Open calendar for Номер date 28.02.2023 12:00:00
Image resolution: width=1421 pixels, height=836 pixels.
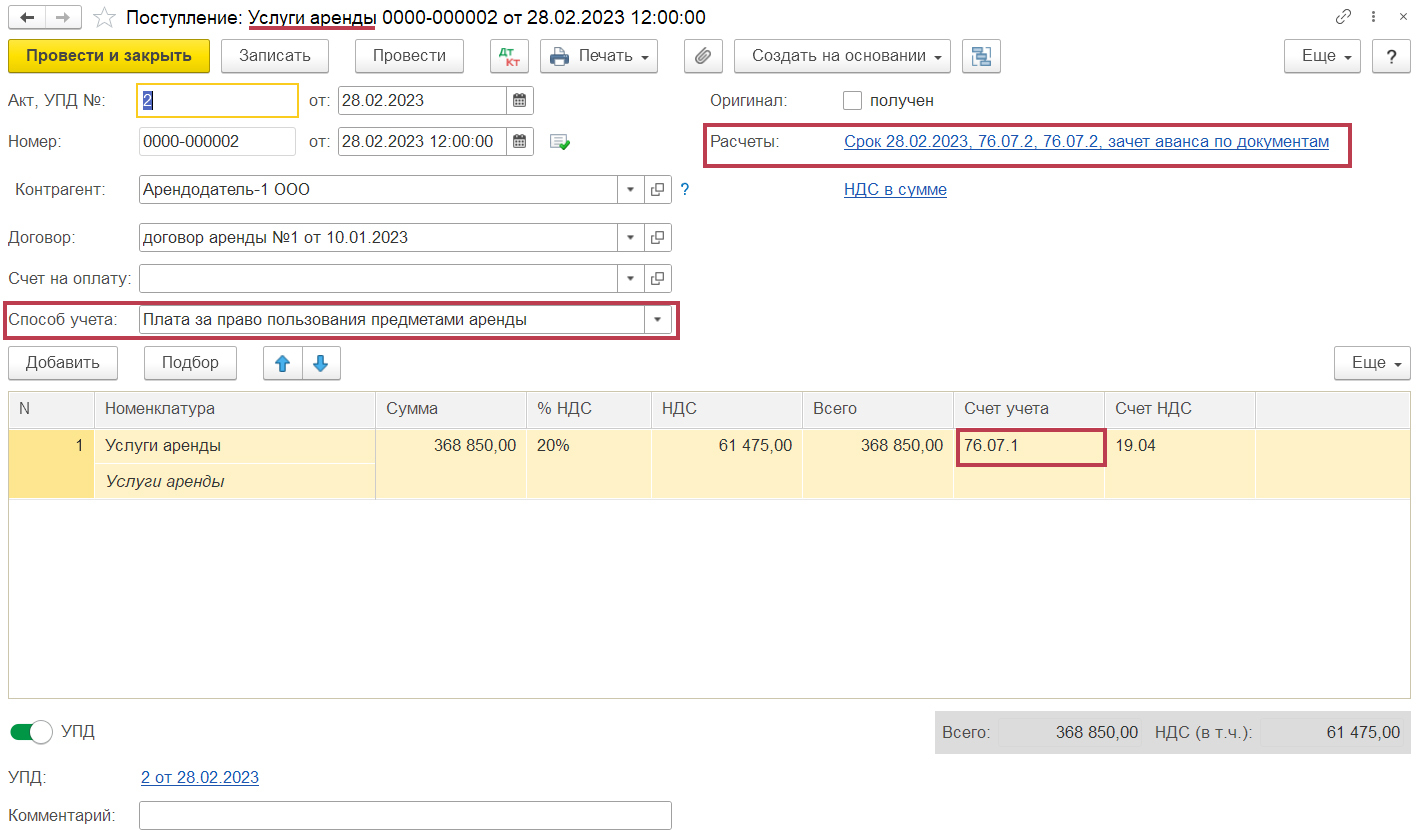tap(519, 141)
